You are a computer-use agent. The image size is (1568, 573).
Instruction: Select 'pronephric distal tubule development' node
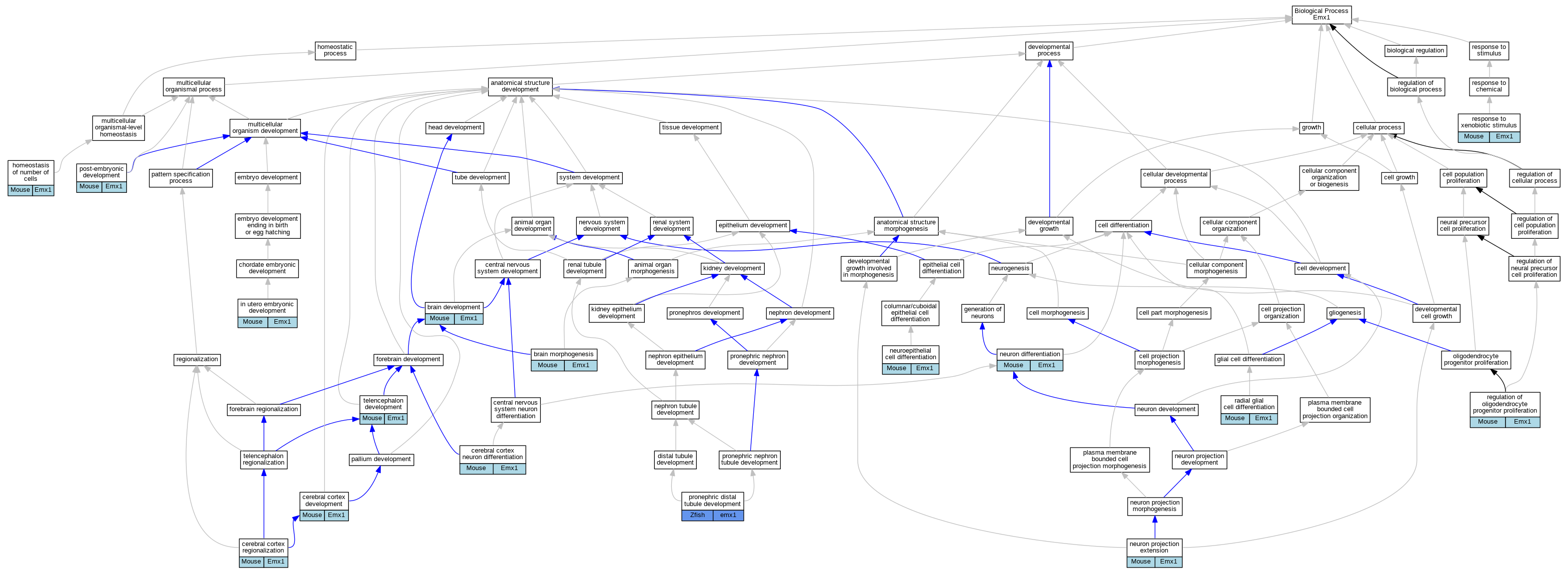tap(712, 506)
